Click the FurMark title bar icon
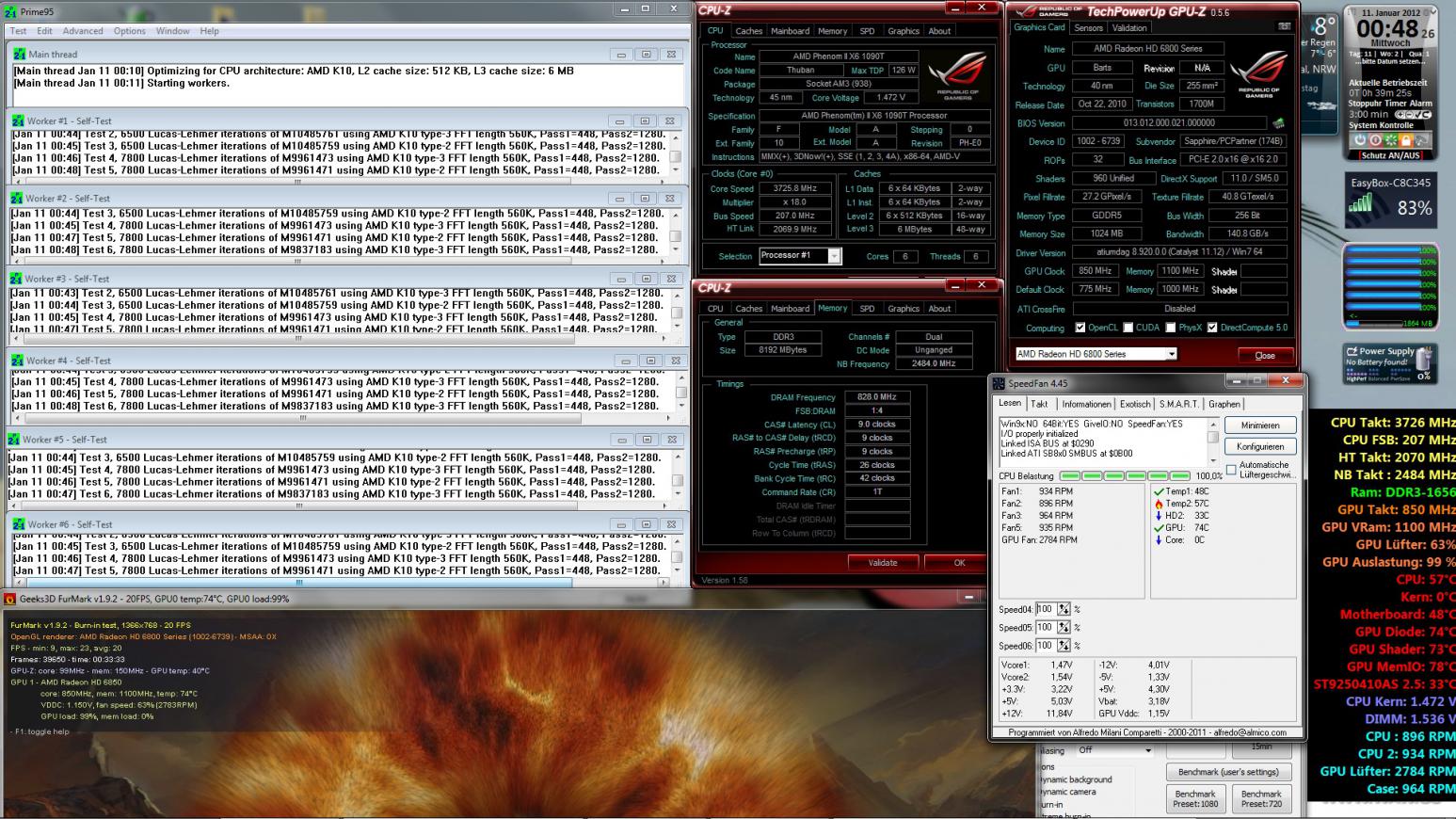1456x819 pixels. (9, 599)
